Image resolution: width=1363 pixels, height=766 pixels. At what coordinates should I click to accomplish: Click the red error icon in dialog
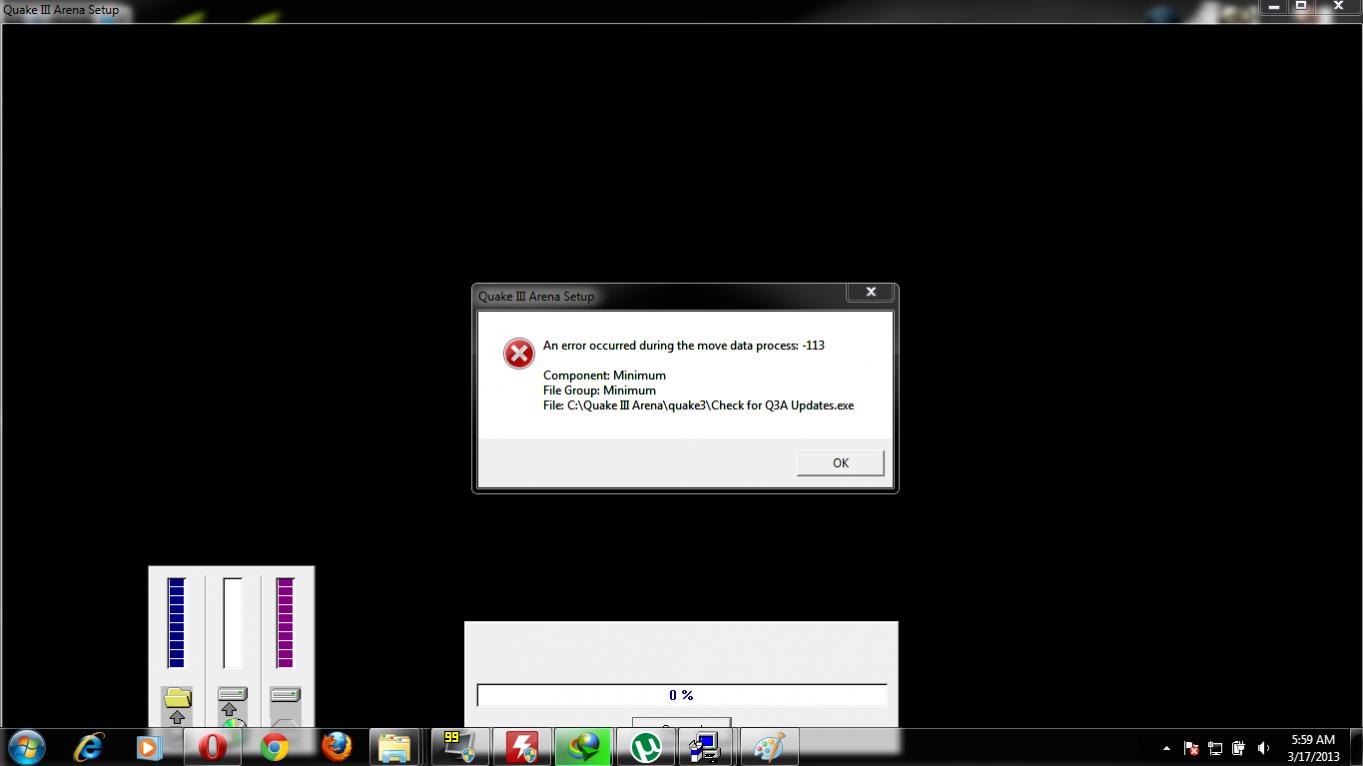coord(518,353)
